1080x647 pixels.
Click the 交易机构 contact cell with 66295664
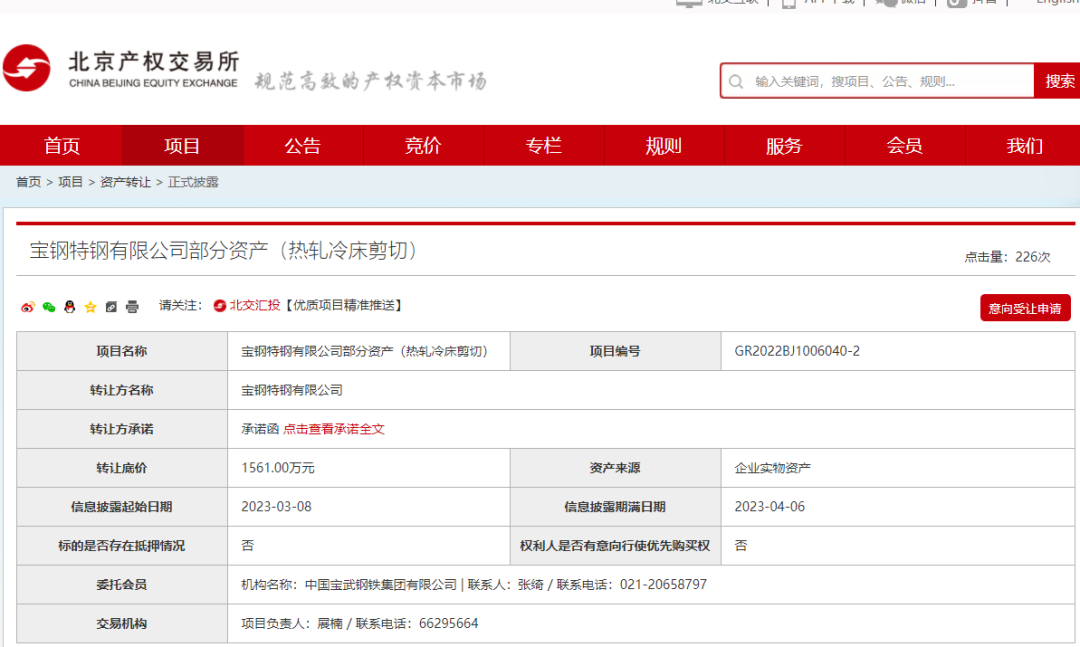651,624
